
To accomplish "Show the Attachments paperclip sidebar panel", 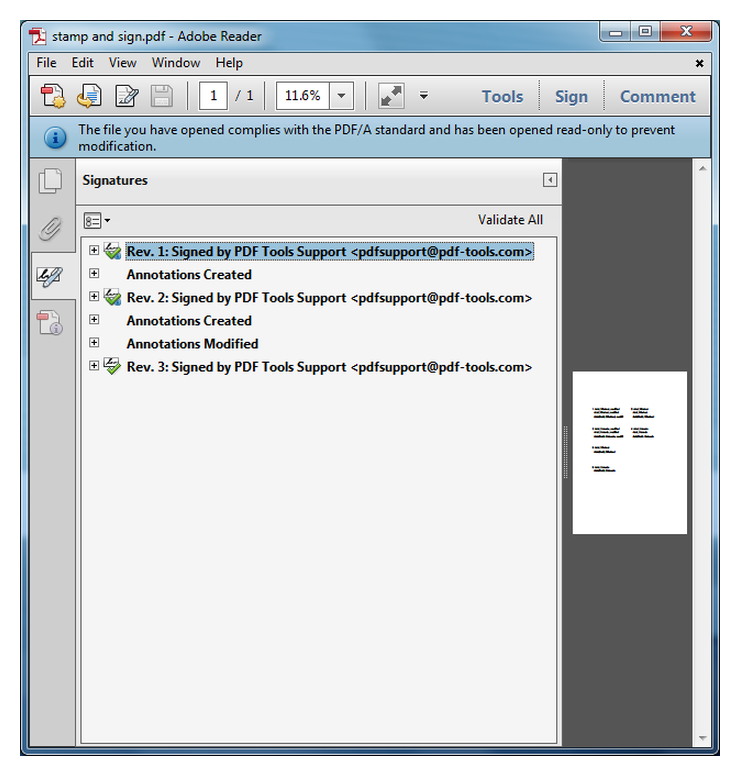I will tap(50, 228).
